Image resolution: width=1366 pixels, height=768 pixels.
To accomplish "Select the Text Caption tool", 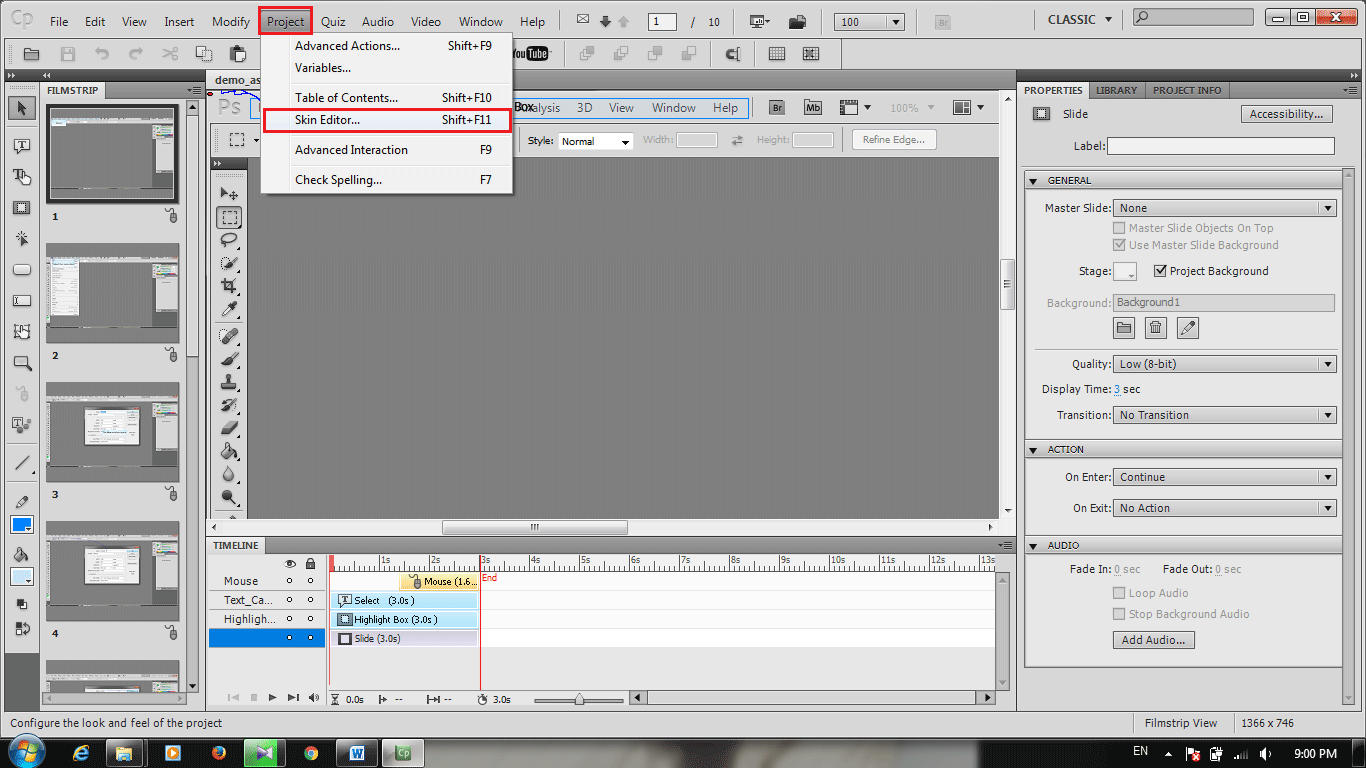I will (x=21, y=146).
